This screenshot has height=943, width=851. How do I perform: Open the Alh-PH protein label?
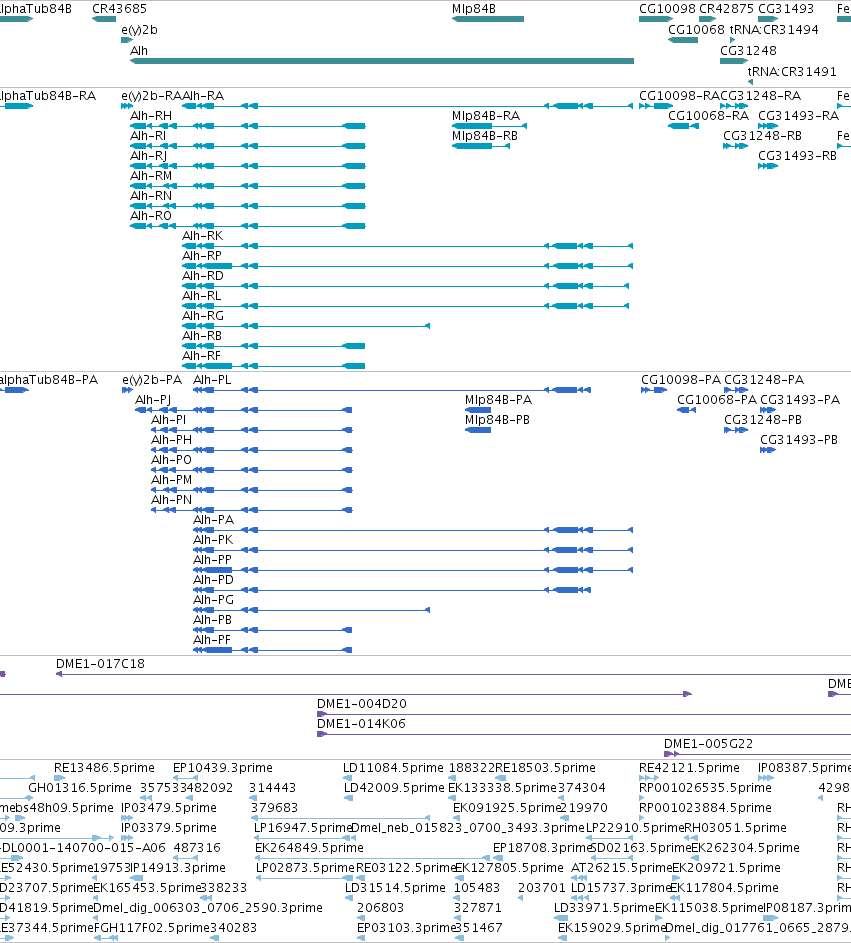[171, 440]
